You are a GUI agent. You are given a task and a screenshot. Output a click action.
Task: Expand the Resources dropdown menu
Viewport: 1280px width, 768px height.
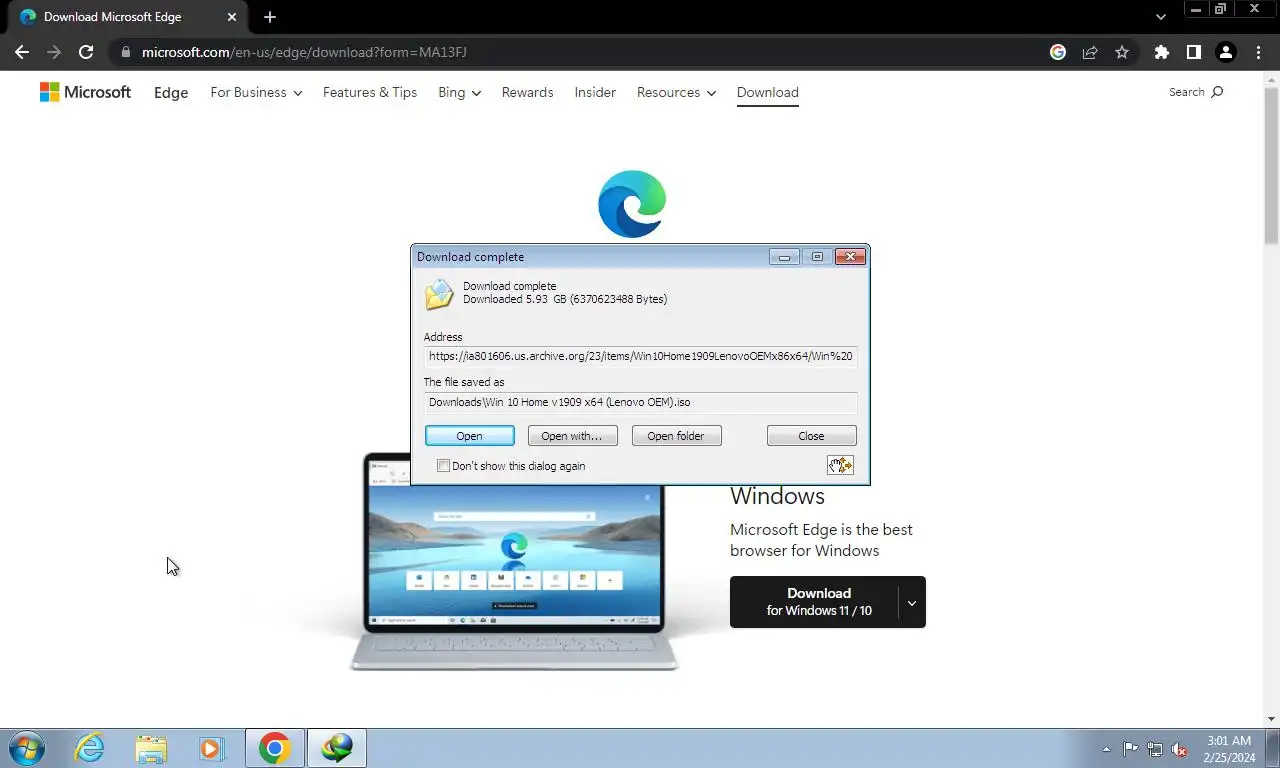click(676, 92)
